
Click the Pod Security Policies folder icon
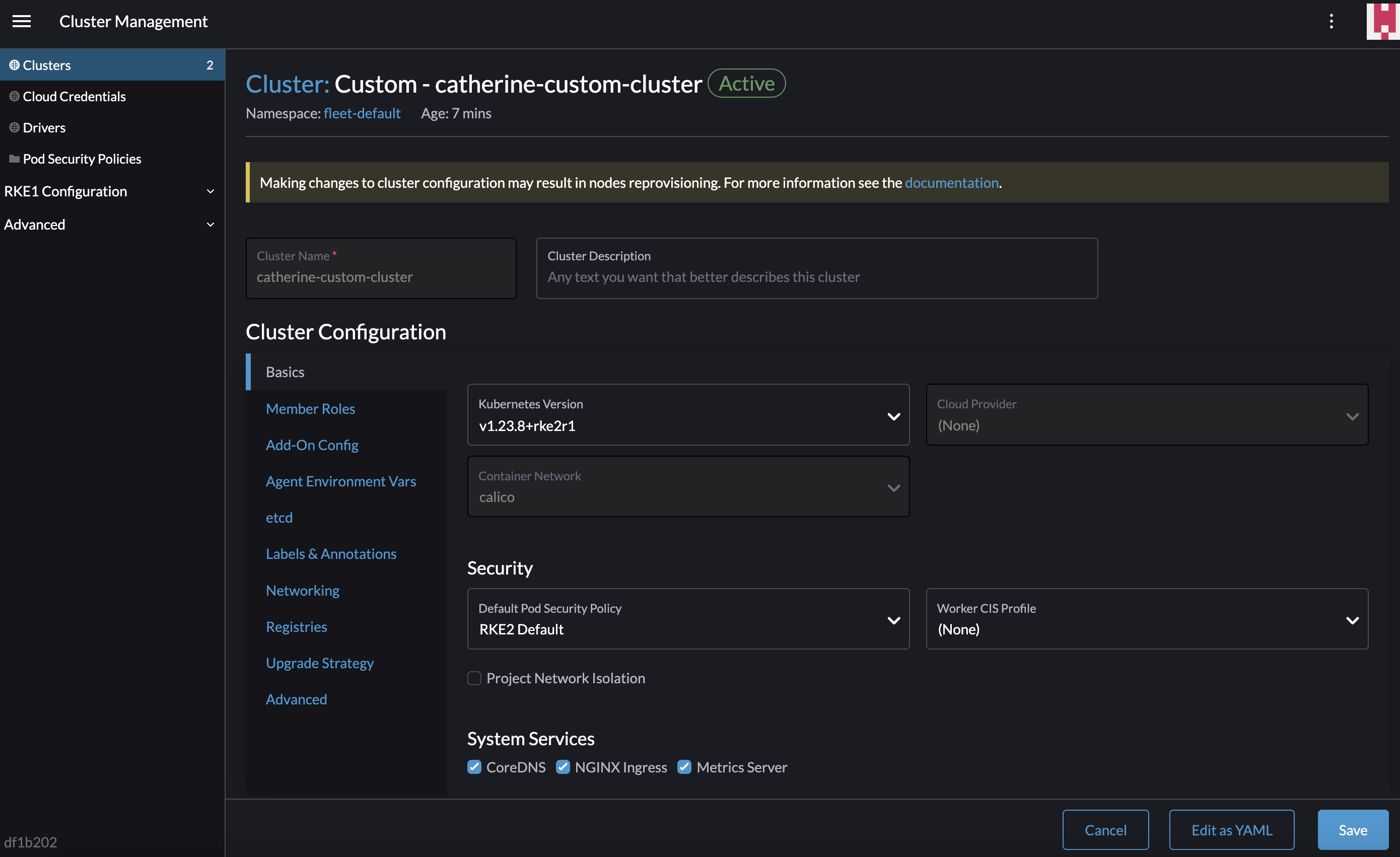(x=13, y=159)
